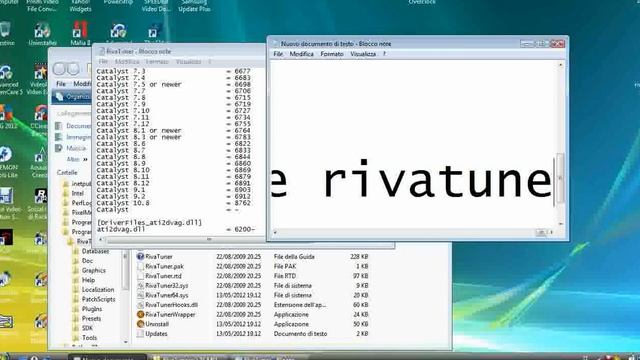Open Modifica menu in Nuovo documento Notepad

pyautogui.click(x=302, y=54)
